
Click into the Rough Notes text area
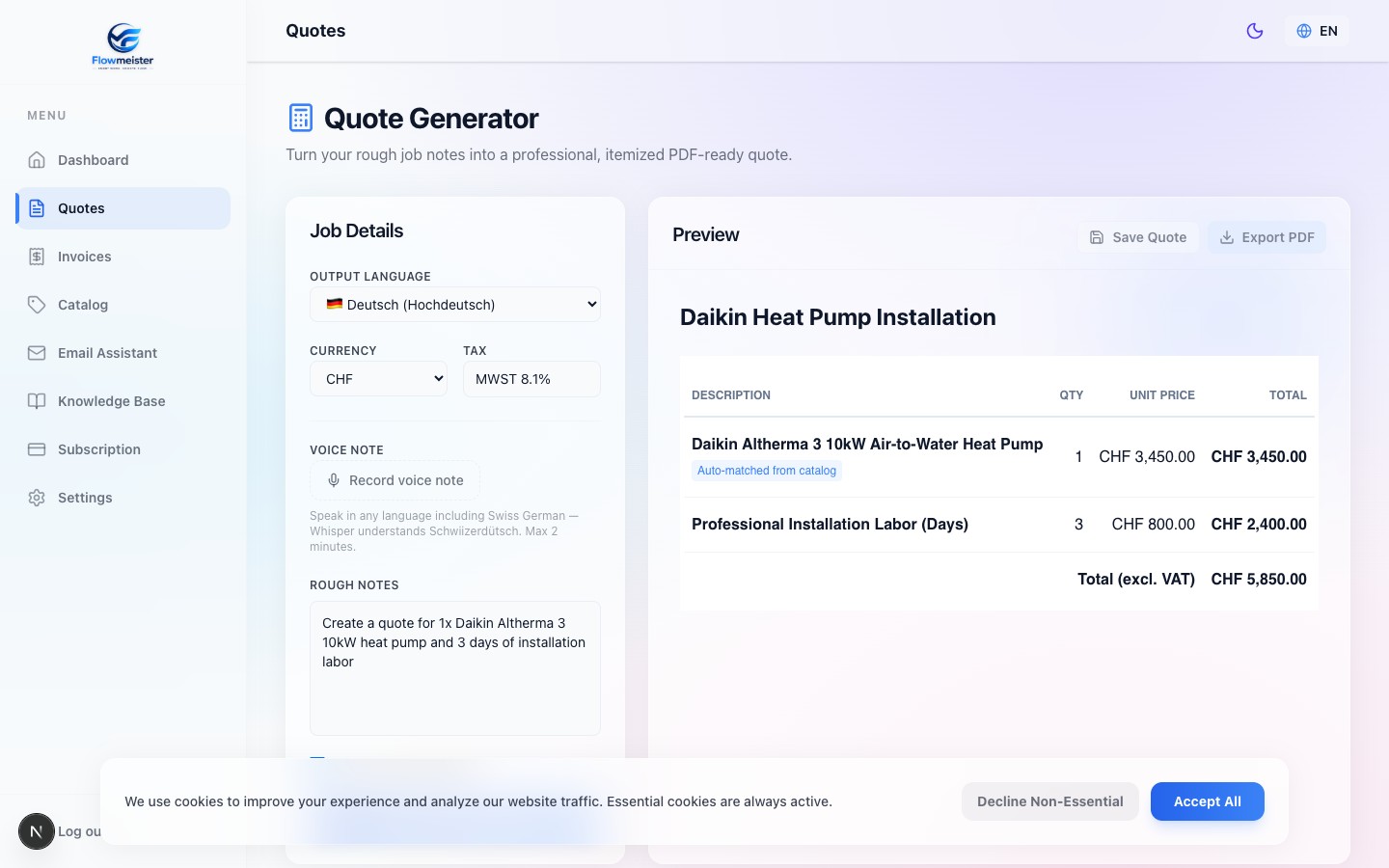click(x=455, y=668)
